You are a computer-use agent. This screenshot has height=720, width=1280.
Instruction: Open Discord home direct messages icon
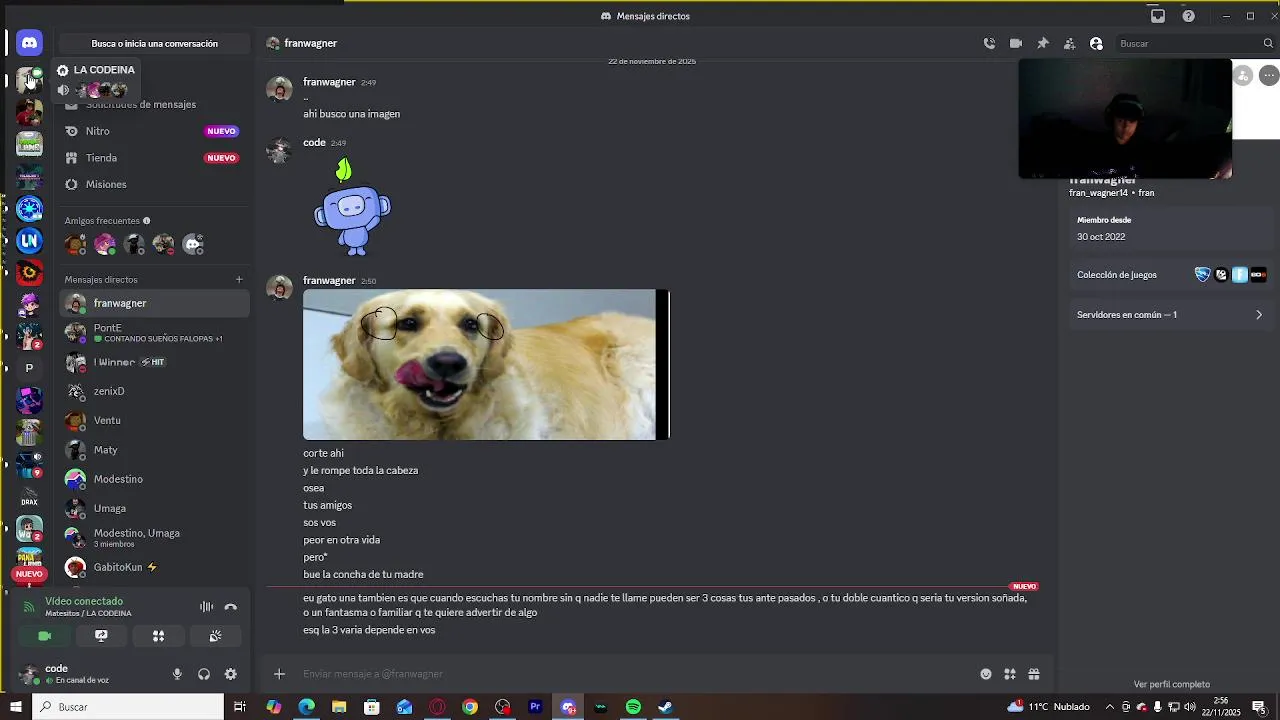[29, 43]
